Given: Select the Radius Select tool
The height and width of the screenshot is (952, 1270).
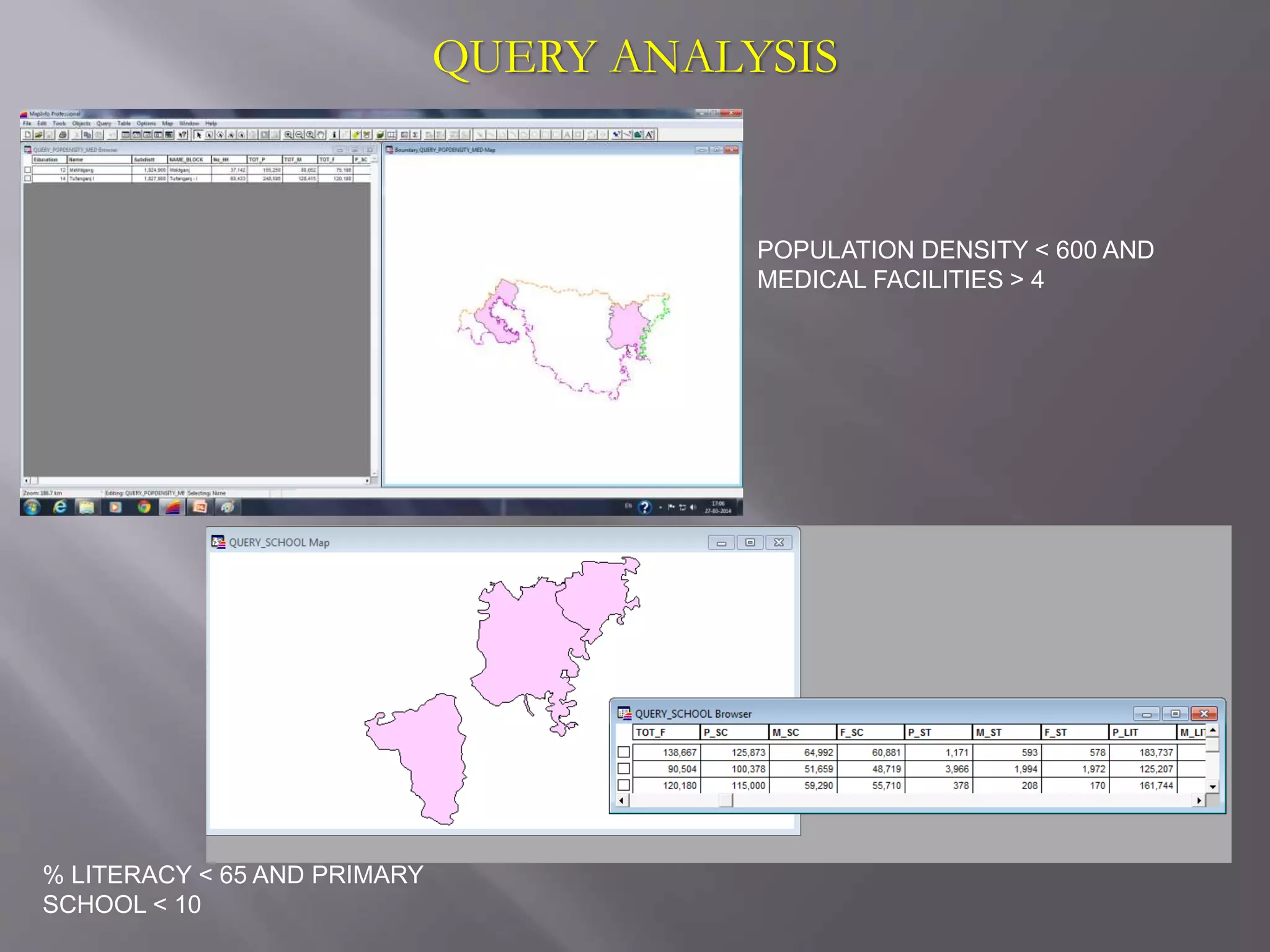Looking at the screenshot, I should coord(220,134).
